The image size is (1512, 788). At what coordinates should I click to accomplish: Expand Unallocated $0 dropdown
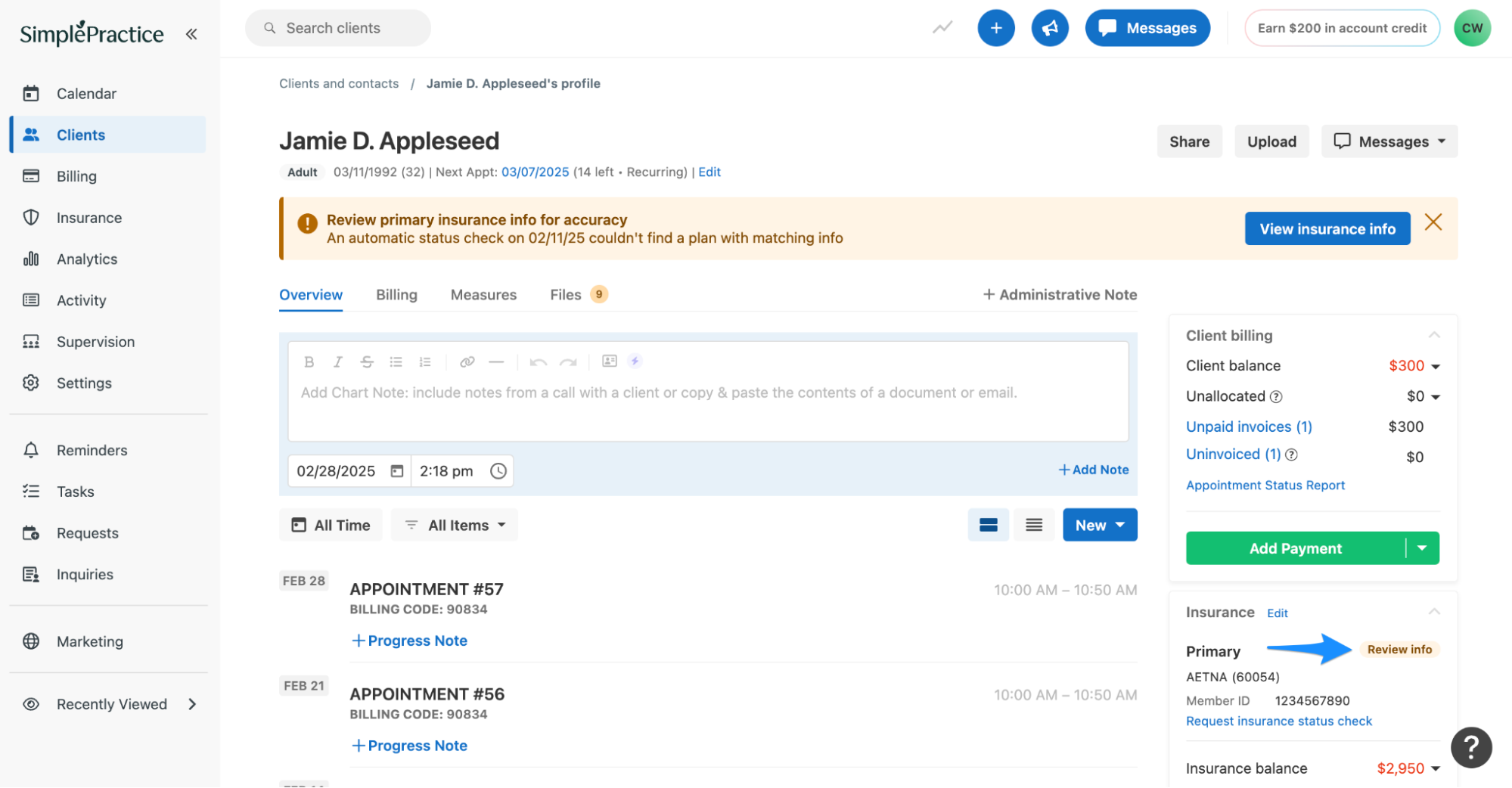1435,397
